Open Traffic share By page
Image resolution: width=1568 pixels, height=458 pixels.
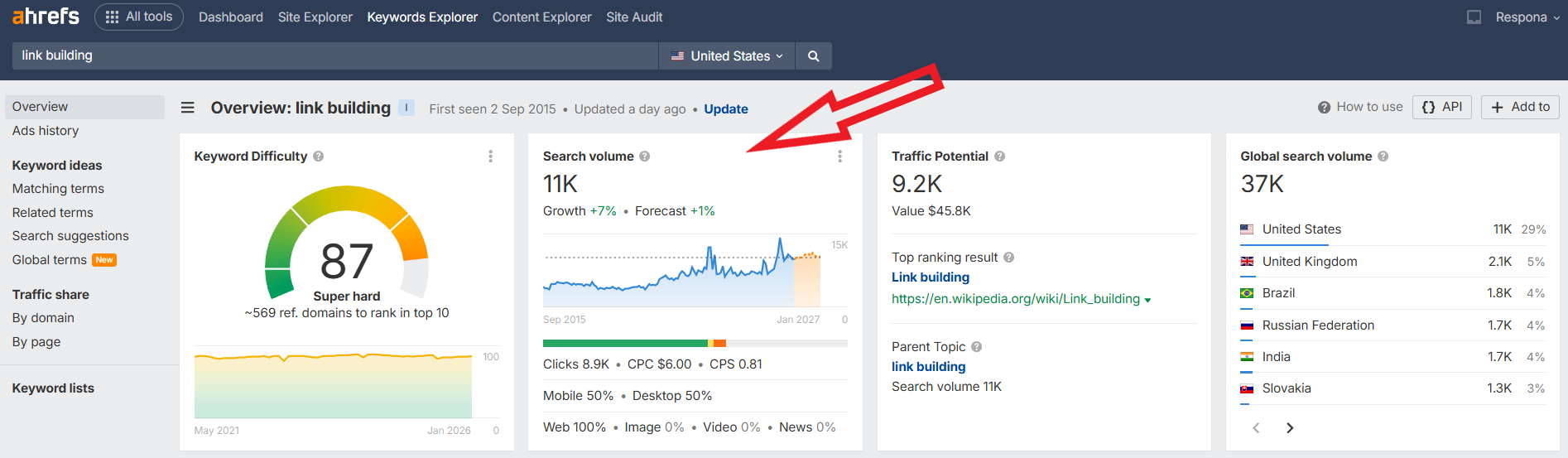pos(36,342)
